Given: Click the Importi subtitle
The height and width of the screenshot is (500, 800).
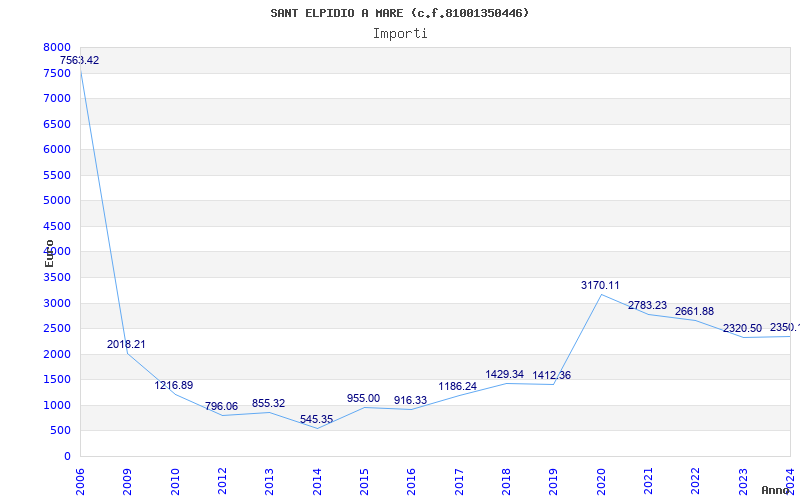Looking at the screenshot, I should [x=400, y=34].
